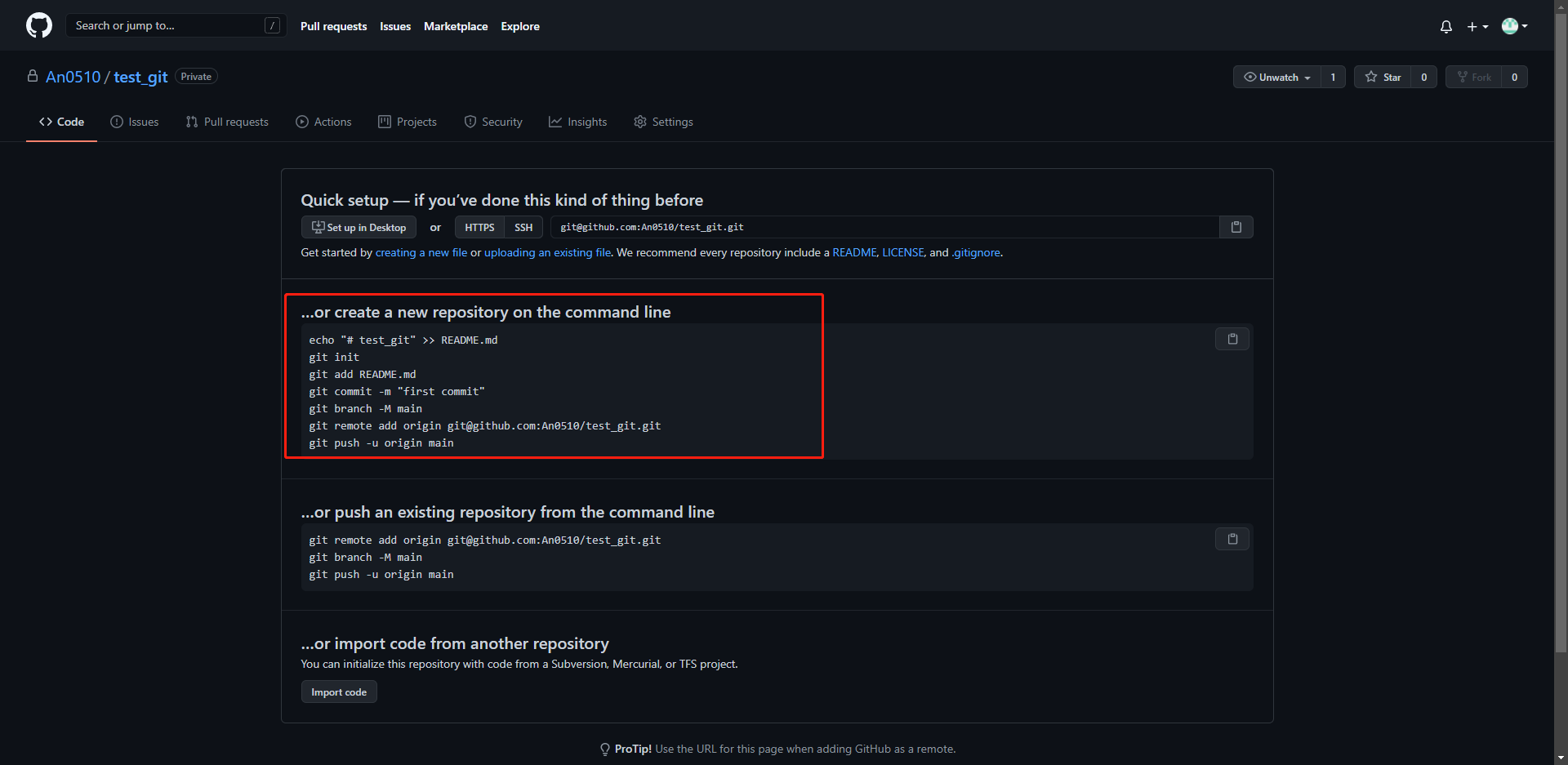Select SSH clone URL option

(x=523, y=227)
